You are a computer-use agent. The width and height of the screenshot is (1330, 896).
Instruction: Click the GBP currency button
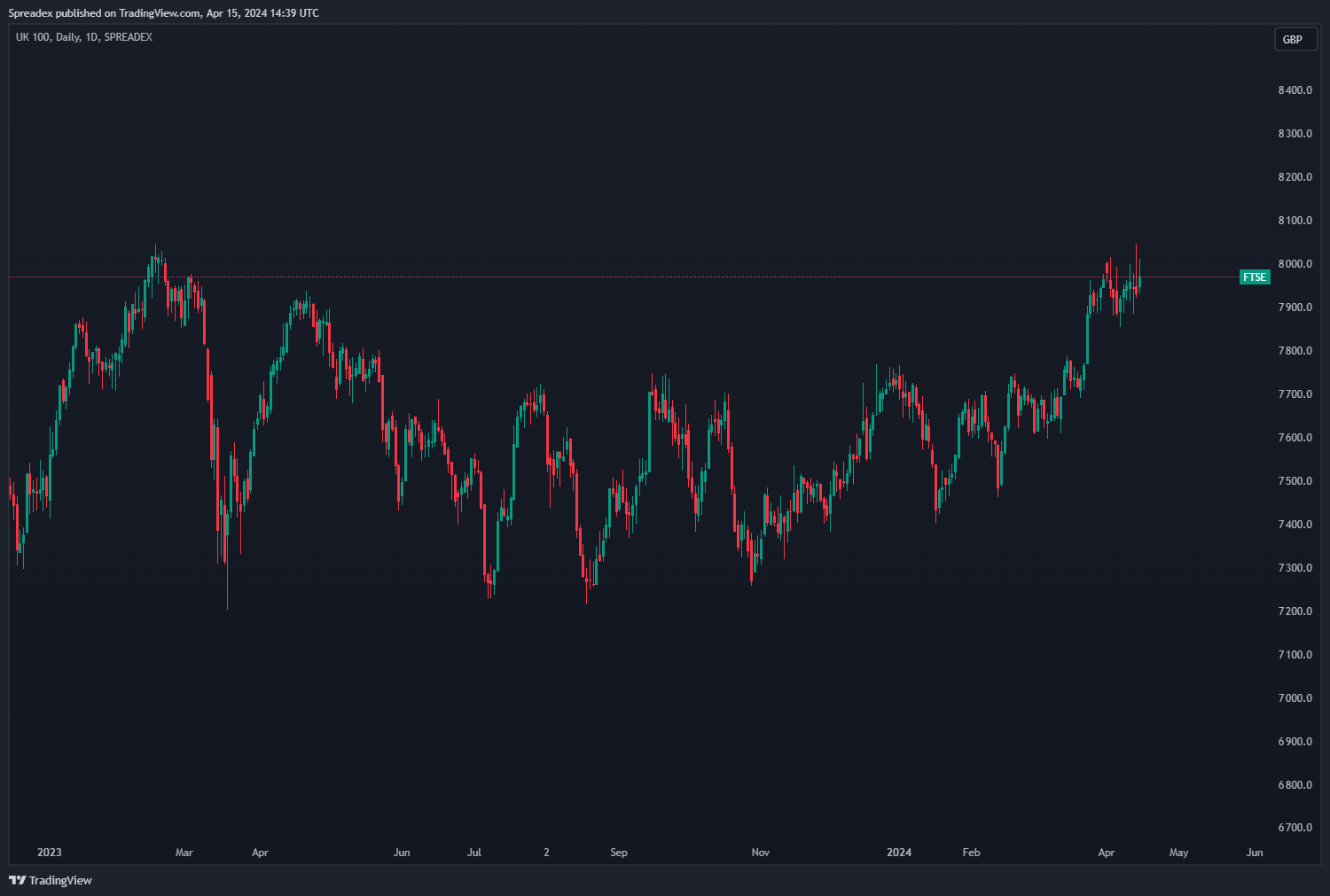tap(1295, 39)
